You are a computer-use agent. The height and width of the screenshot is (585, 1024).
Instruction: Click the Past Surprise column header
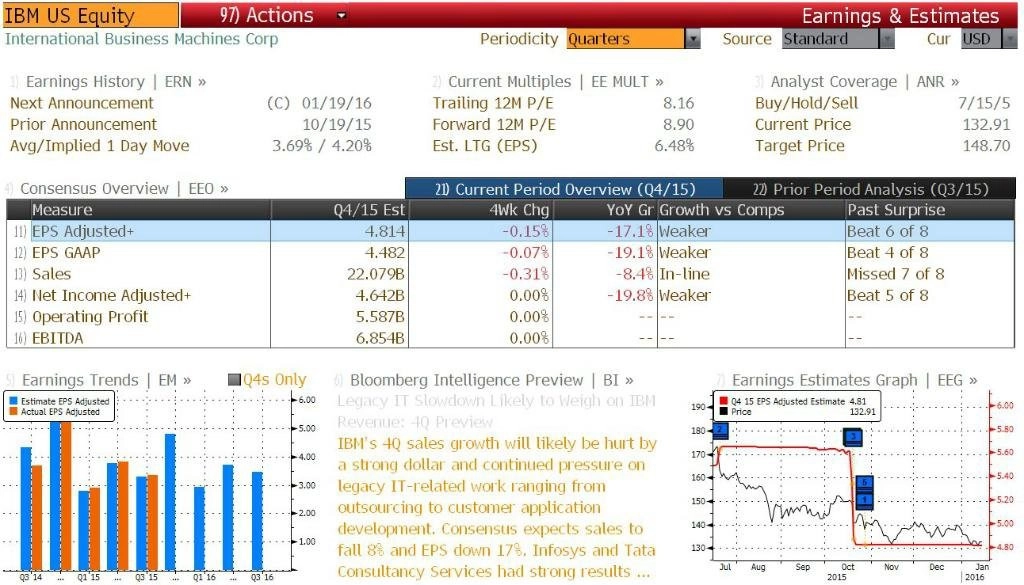[930, 210]
